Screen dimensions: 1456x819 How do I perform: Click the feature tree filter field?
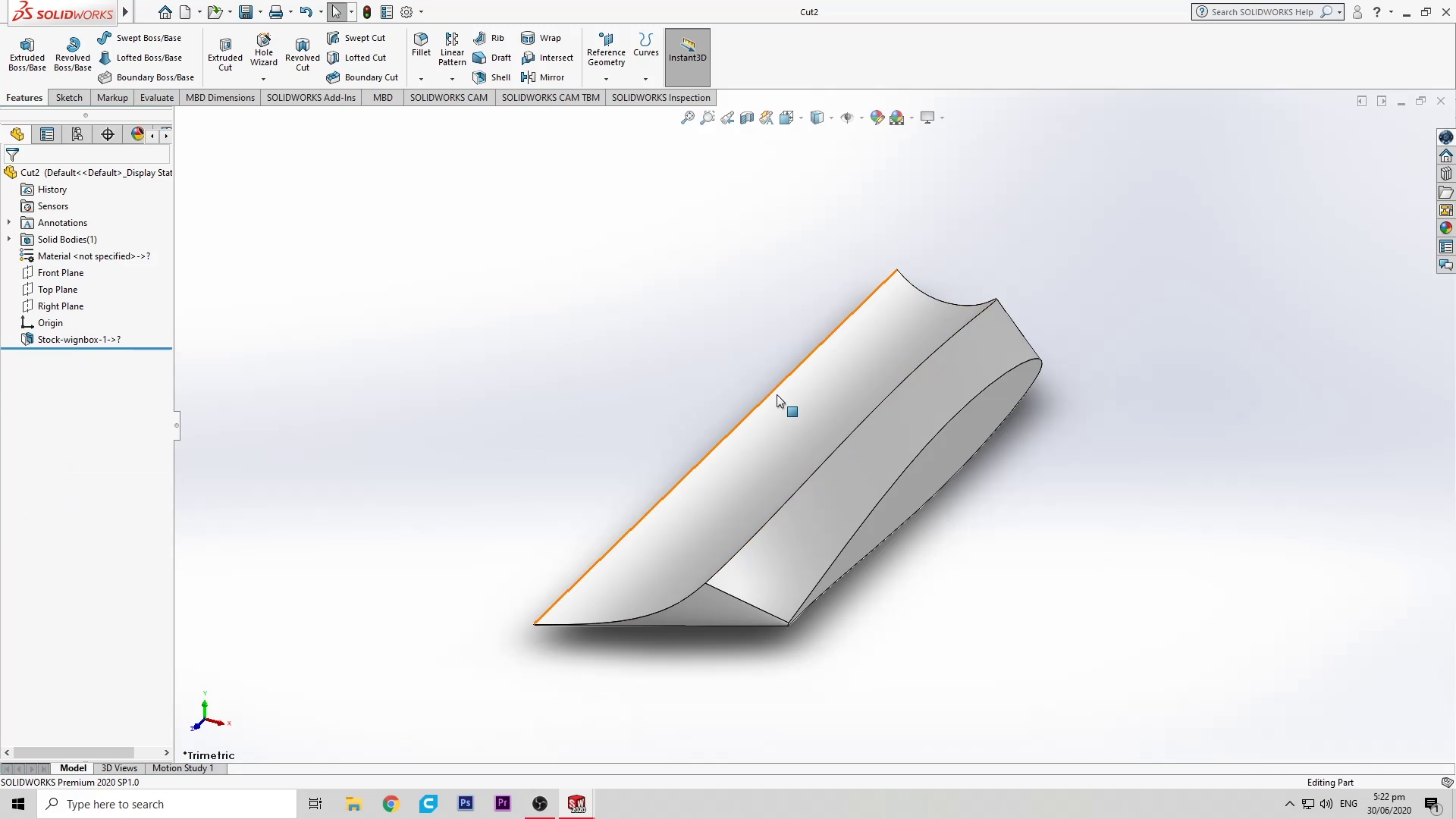[x=88, y=155]
